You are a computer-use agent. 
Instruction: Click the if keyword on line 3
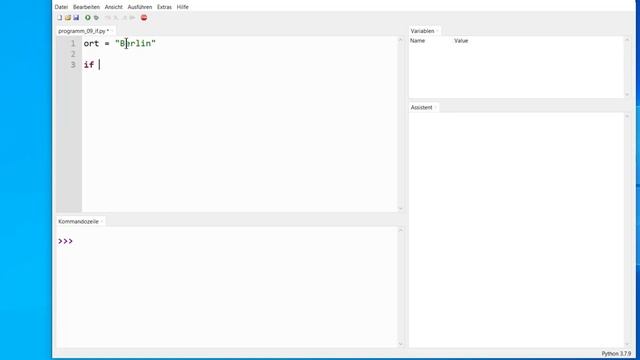click(89, 64)
